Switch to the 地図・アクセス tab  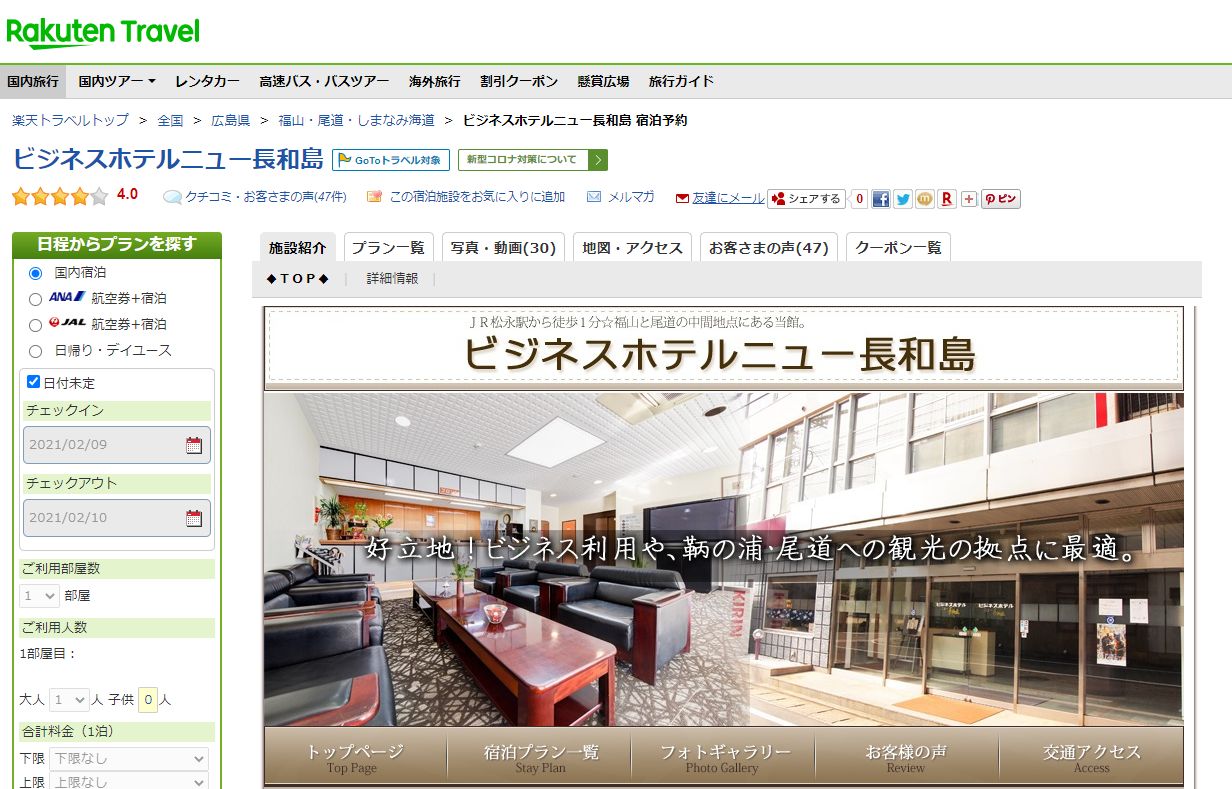coord(633,247)
